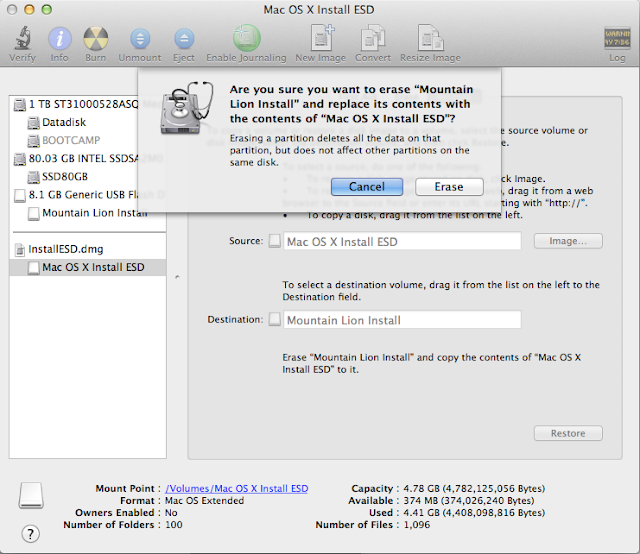Click the help question mark button
Image resolution: width=640 pixels, height=554 pixels.
31,534
